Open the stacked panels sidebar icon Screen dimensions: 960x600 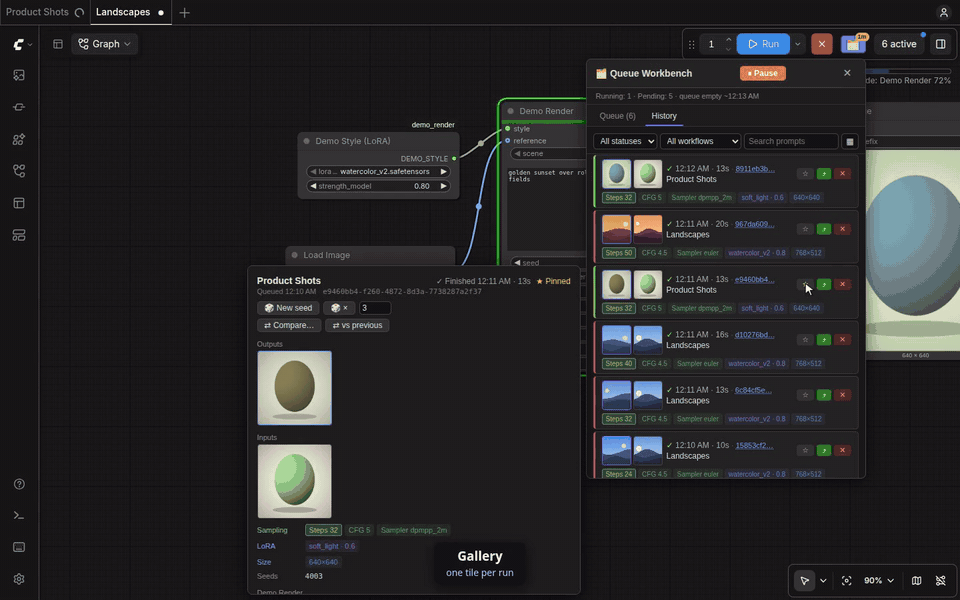pyautogui.click(x=19, y=235)
